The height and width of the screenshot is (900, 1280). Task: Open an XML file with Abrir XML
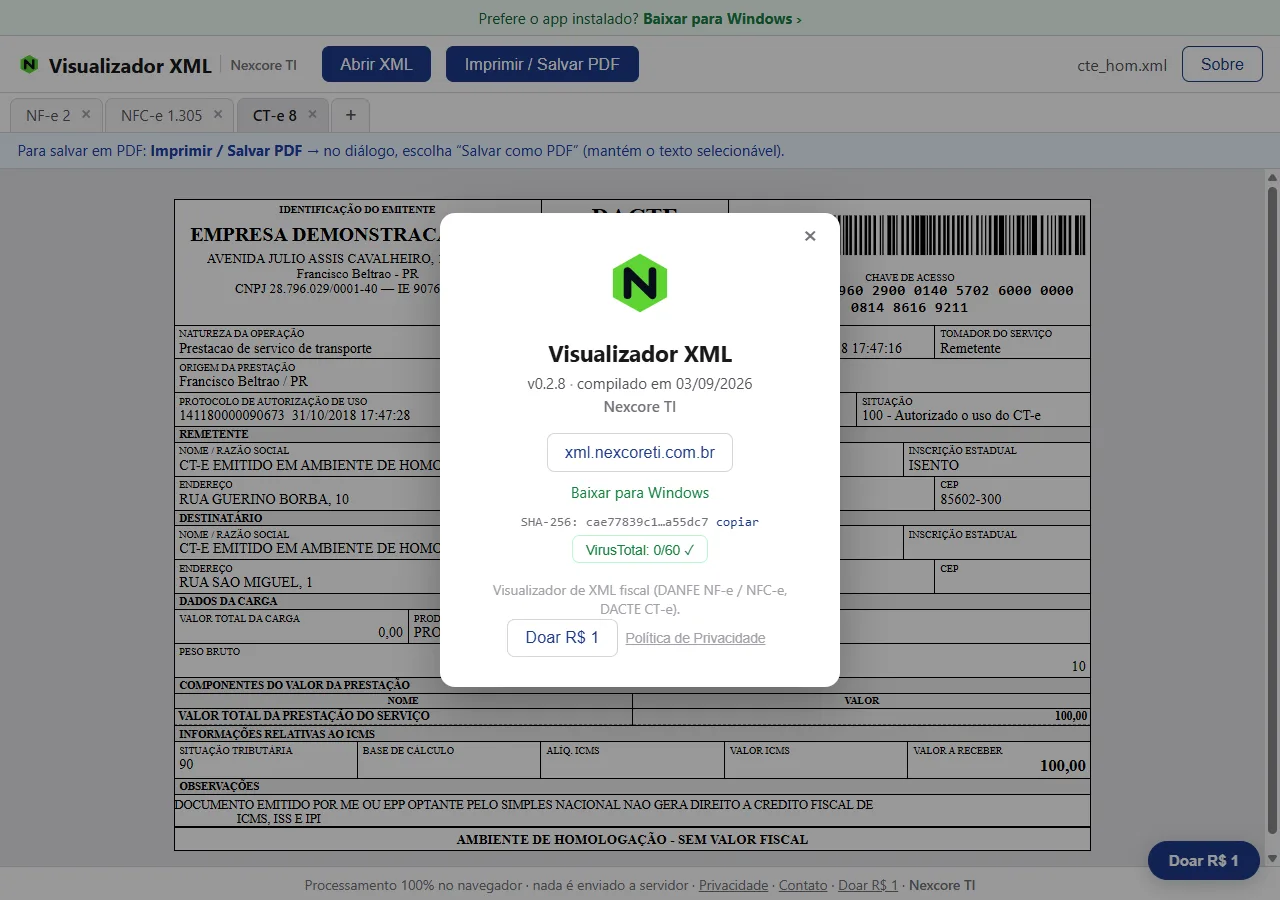pos(376,64)
